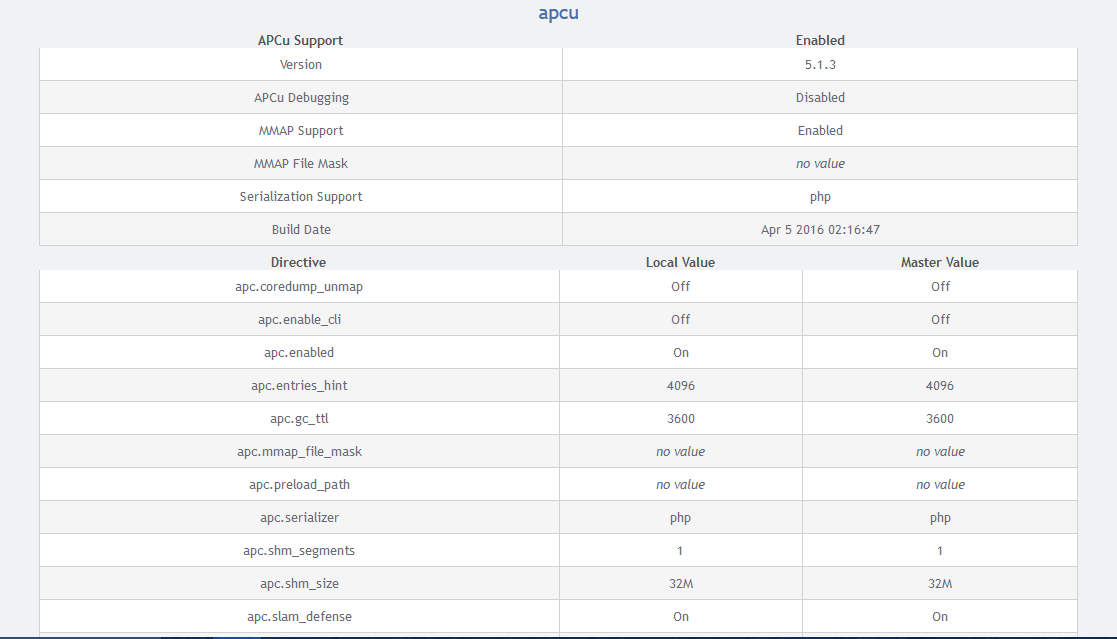Select the Version value 5.1.3
The width and height of the screenshot is (1117, 639).
pyautogui.click(x=820, y=65)
